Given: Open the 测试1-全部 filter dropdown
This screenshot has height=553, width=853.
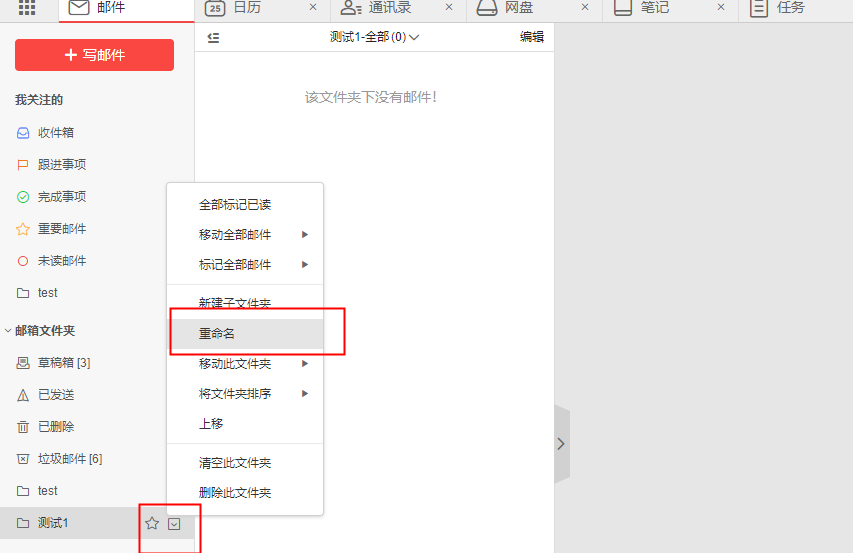Looking at the screenshot, I should click(x=374, y=38).
